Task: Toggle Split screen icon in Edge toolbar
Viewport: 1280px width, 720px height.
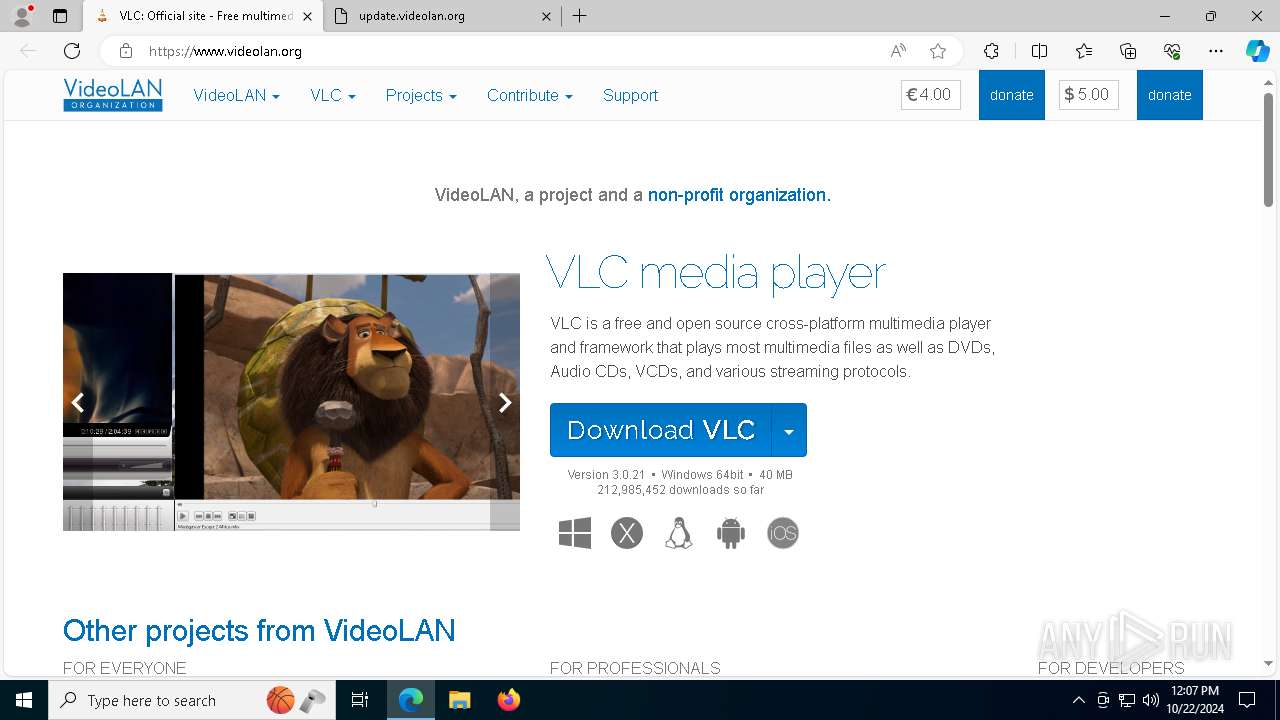Action: (x=1039, y=51)
